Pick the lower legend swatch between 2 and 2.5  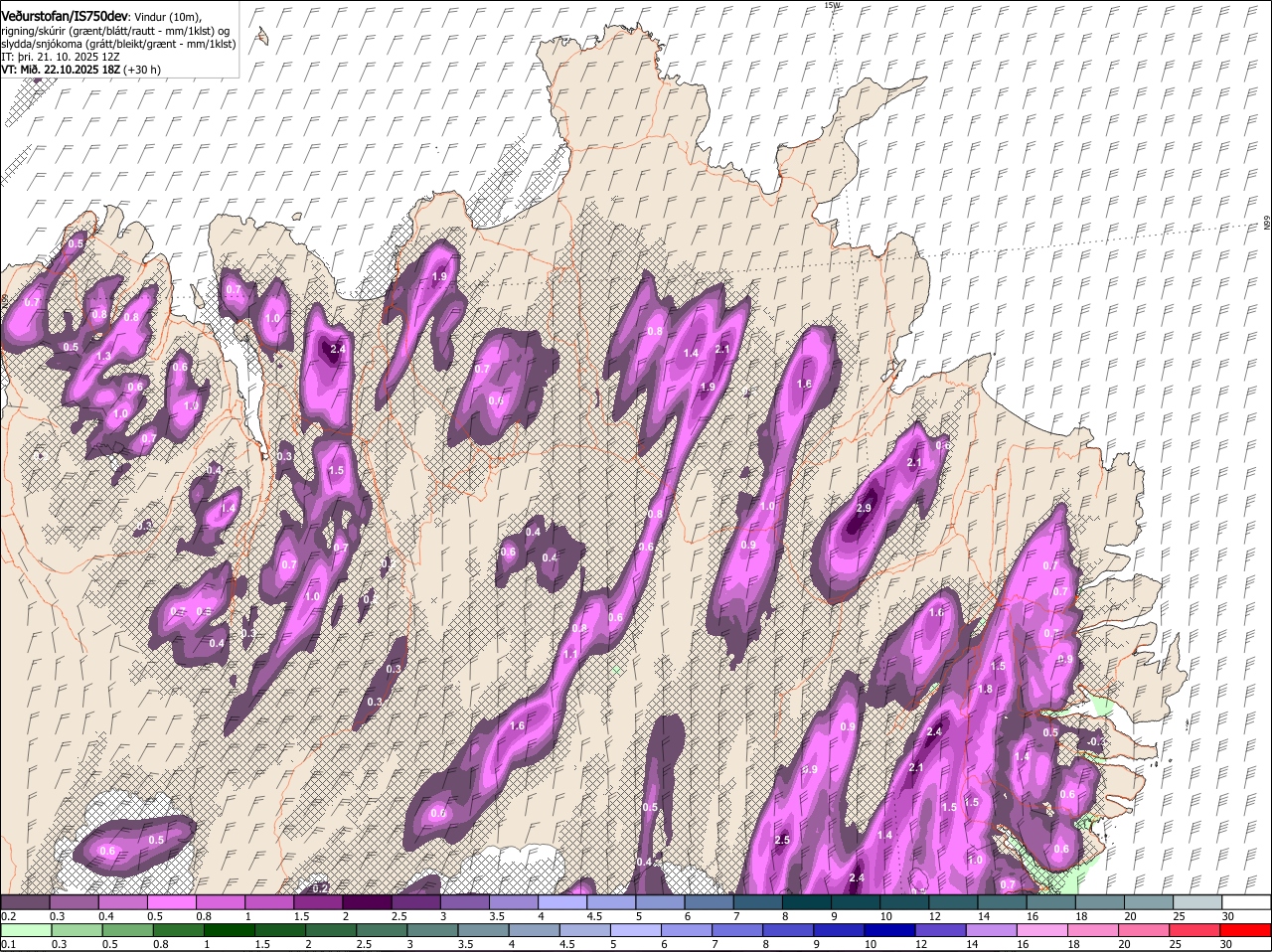[x=333, y=930]
